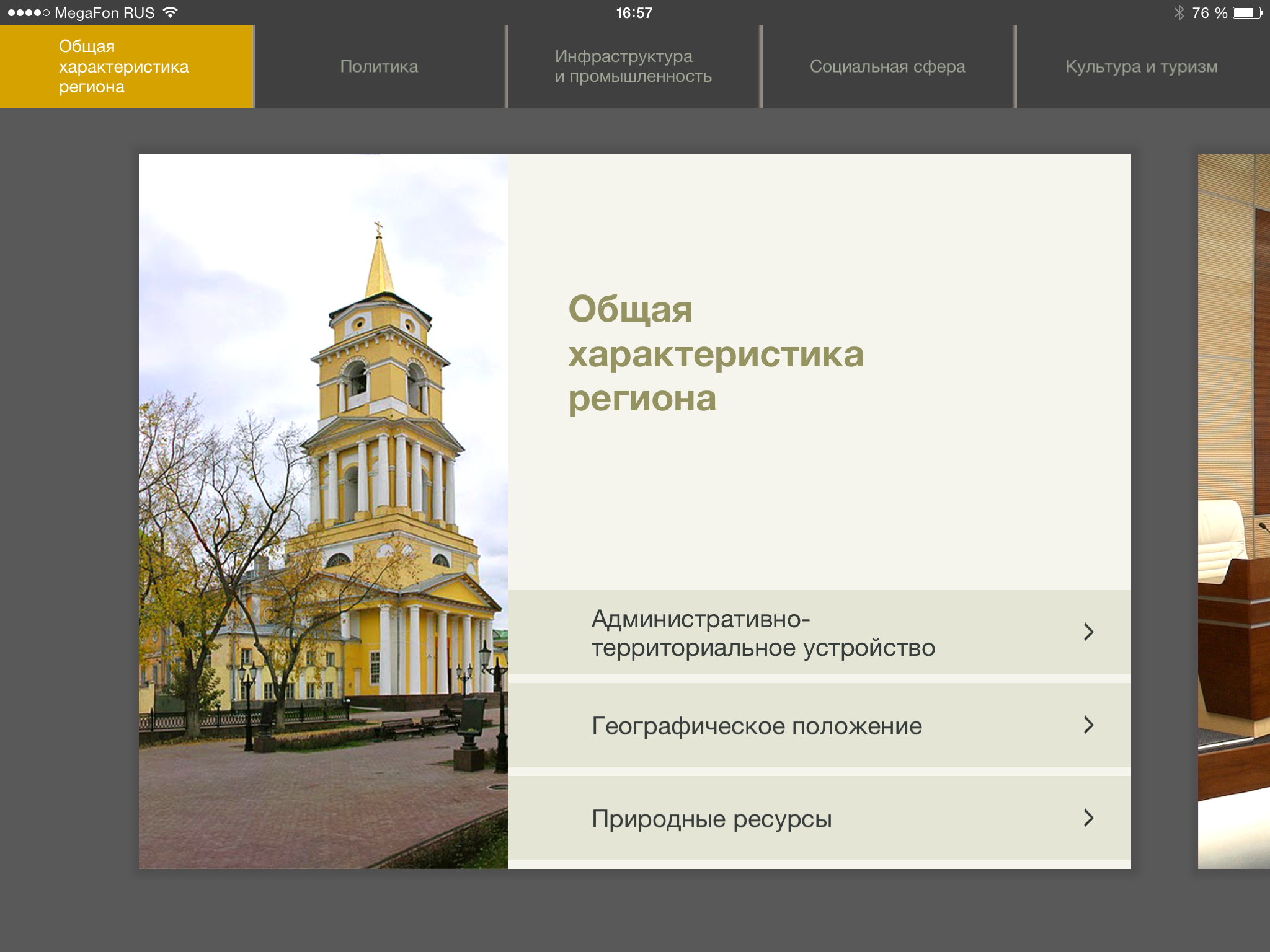Image resolution: width=1270 pixels, height=952 pixels.
Task: Tap the cellular signal dots
Action: pos(28,13)
